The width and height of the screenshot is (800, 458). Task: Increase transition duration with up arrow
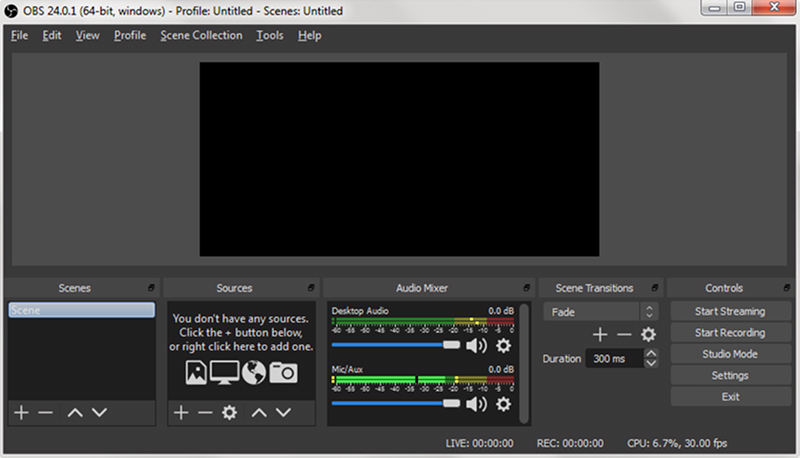tap(651, 353)
